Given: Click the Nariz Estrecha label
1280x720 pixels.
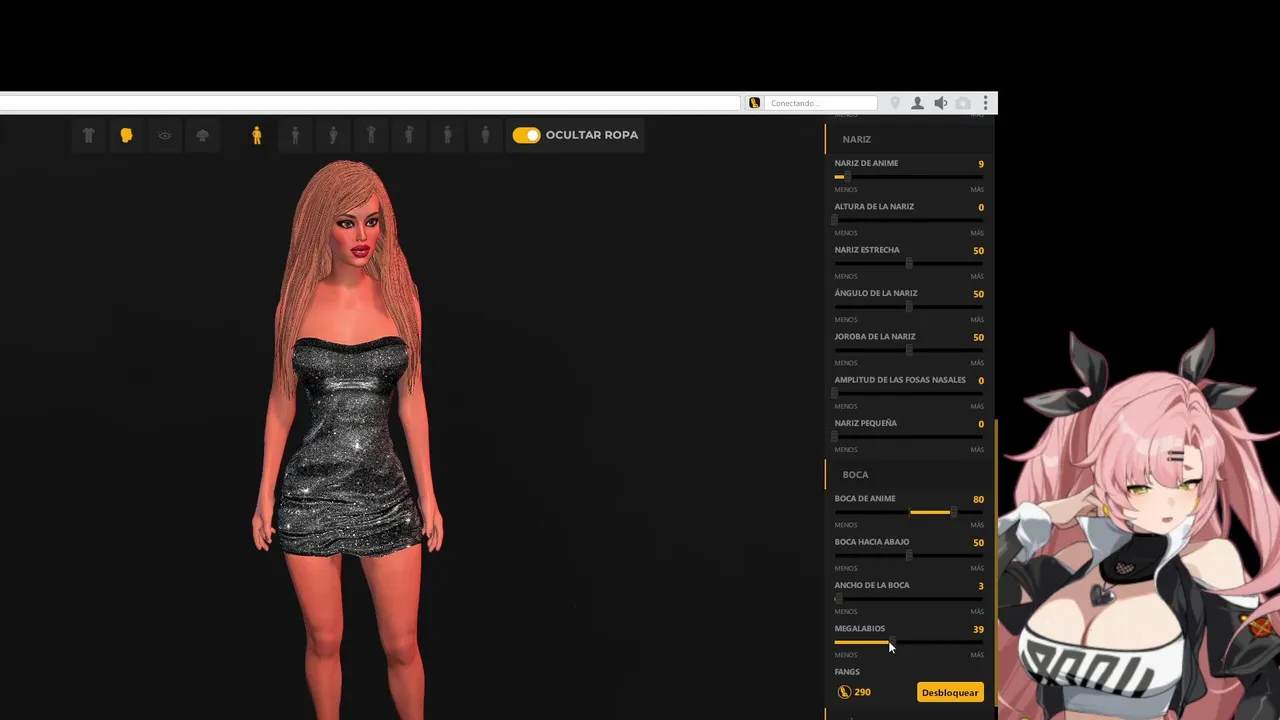Looking at the screenshot, I should click(867, 250).
